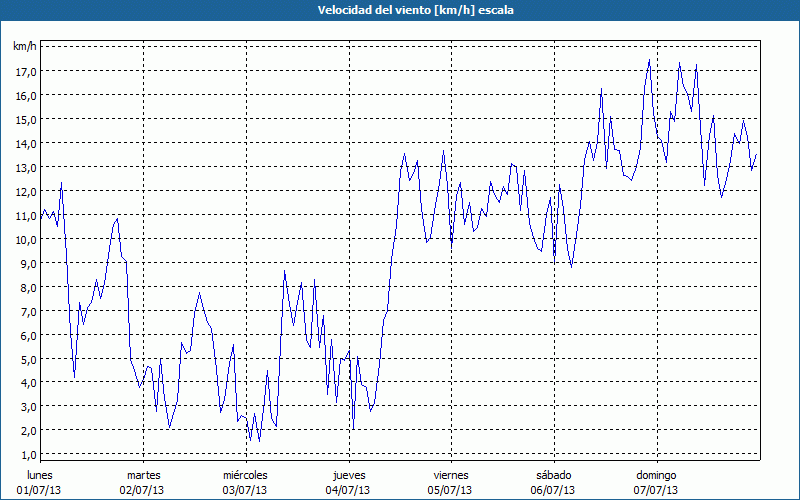The image size is (800, 500).
Task: Select the 15,0 y-axis label
Action: 25,120
